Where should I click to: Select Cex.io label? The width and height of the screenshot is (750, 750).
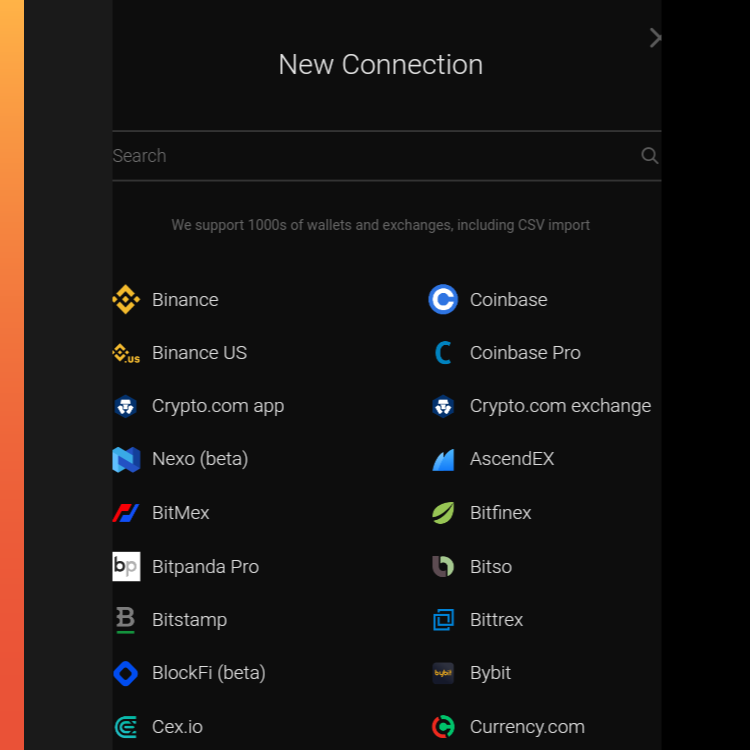[177, 727]
